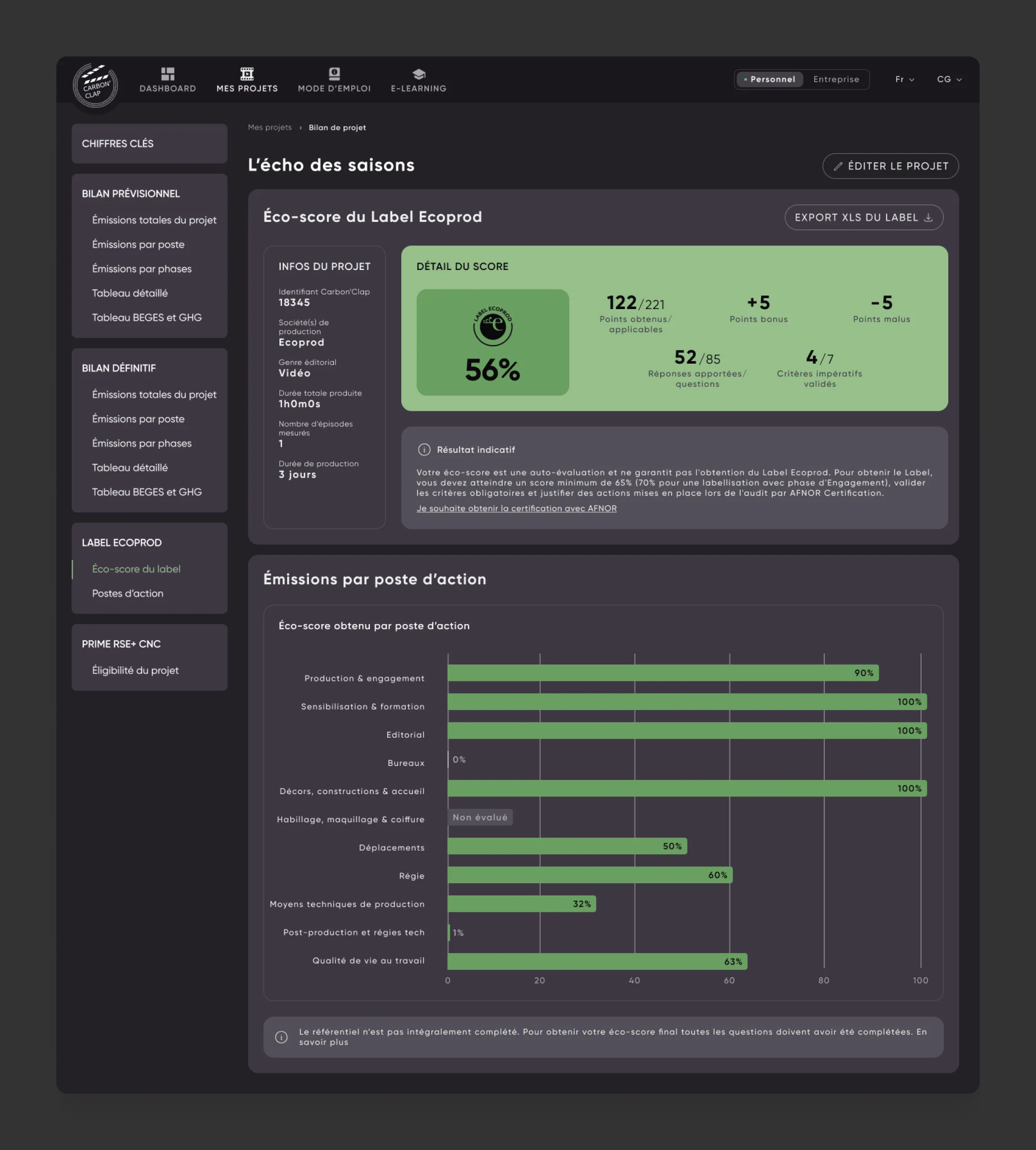Click Export XLS du label button
1036x1150 pixels.
(x=863, y=217)
